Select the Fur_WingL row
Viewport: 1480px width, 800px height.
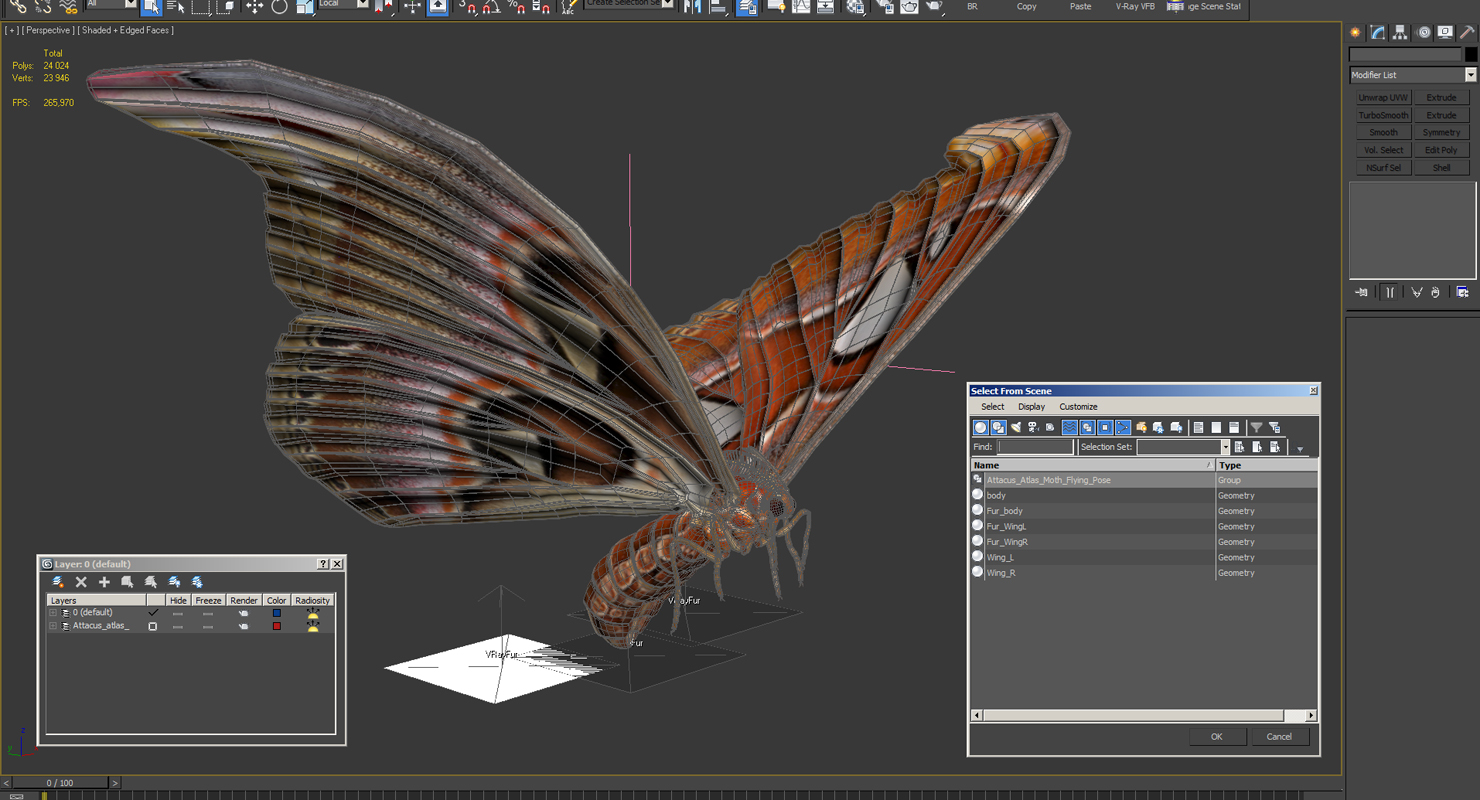coord(1144,526)
